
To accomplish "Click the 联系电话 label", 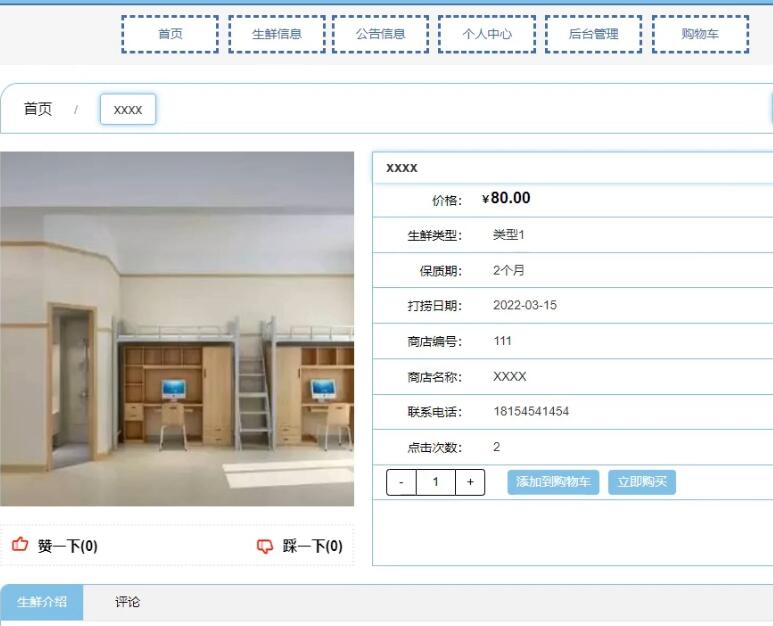I will point(434,412).
